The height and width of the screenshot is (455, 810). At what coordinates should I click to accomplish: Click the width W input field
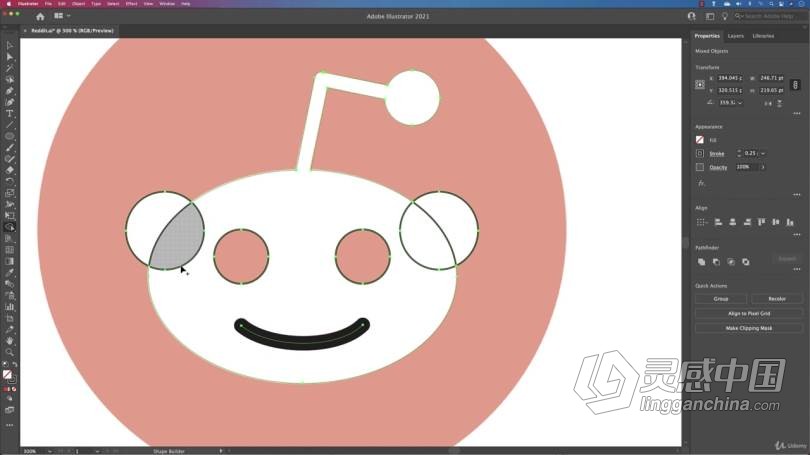[772, 78]
